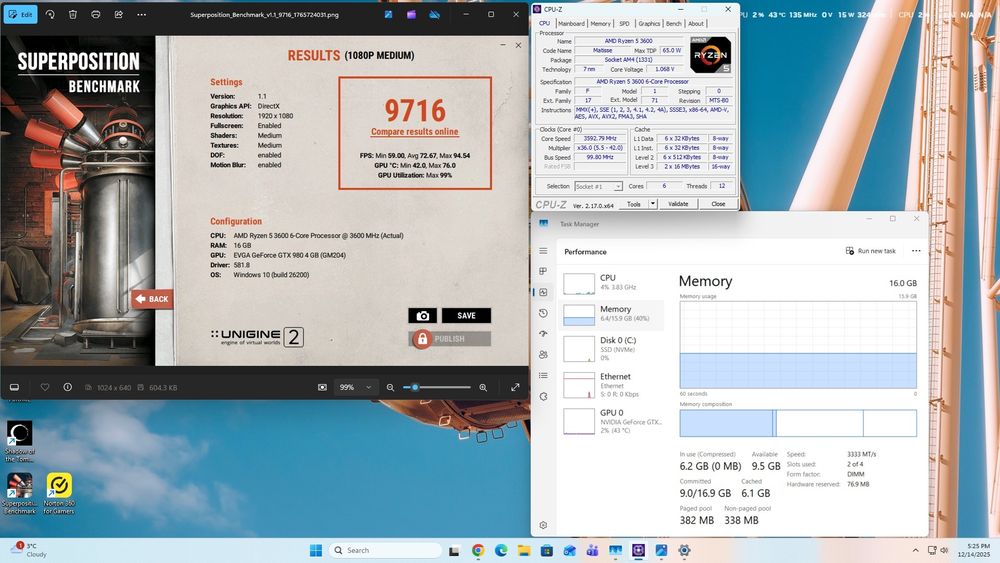Open the Socket #1 selection dropdown in CPU-Z
This screenshot has height=563, width=1000.
[598, 186]
